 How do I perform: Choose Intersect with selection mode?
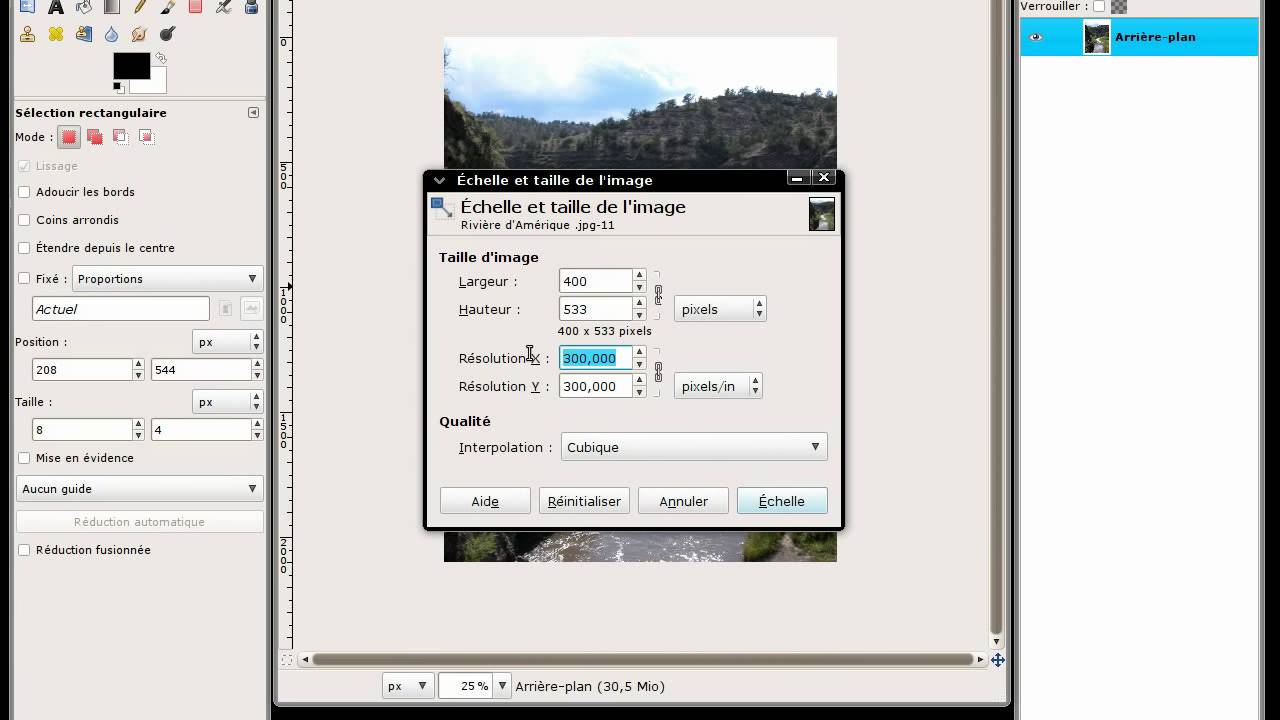(x=146, y=137)
